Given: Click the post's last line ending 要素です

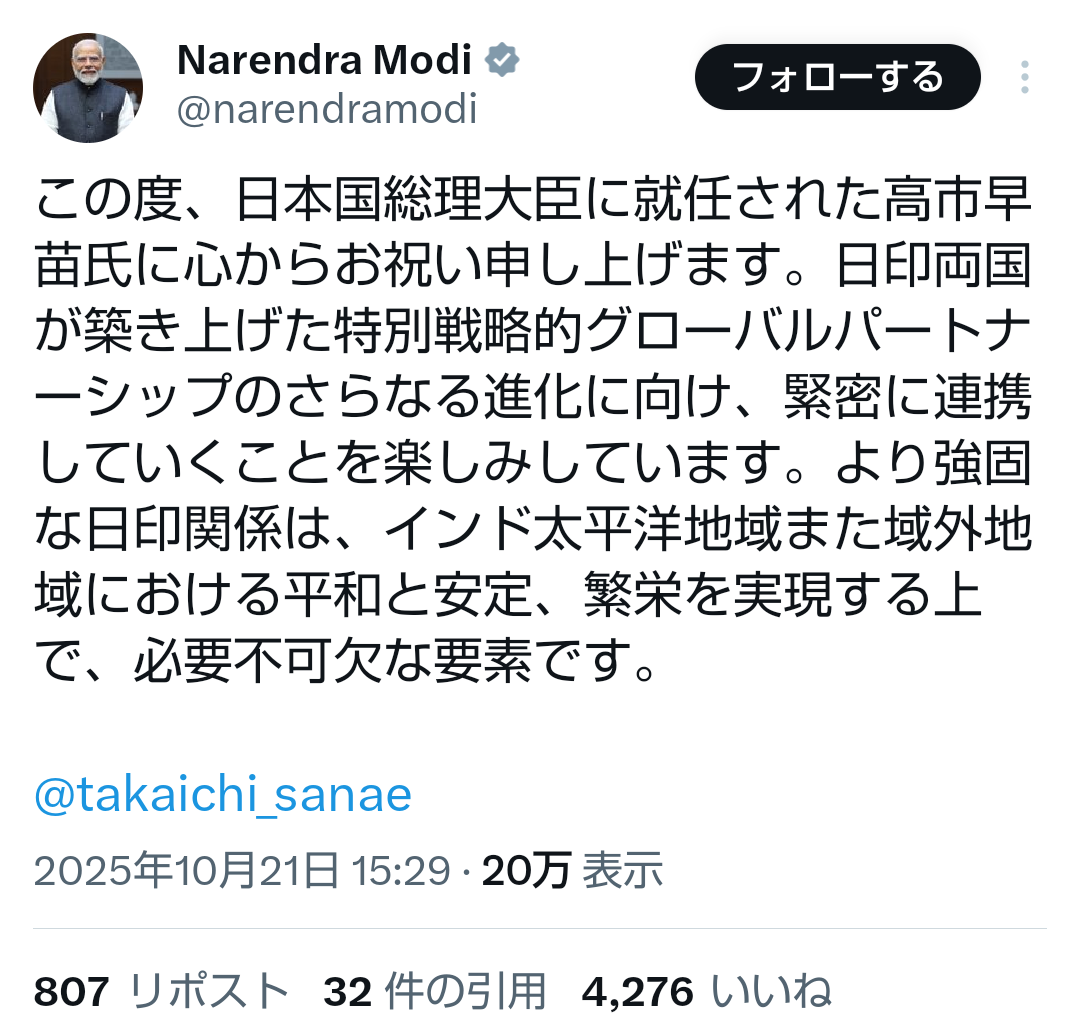Looking at the screenshot, I should [x=345, y=659].
